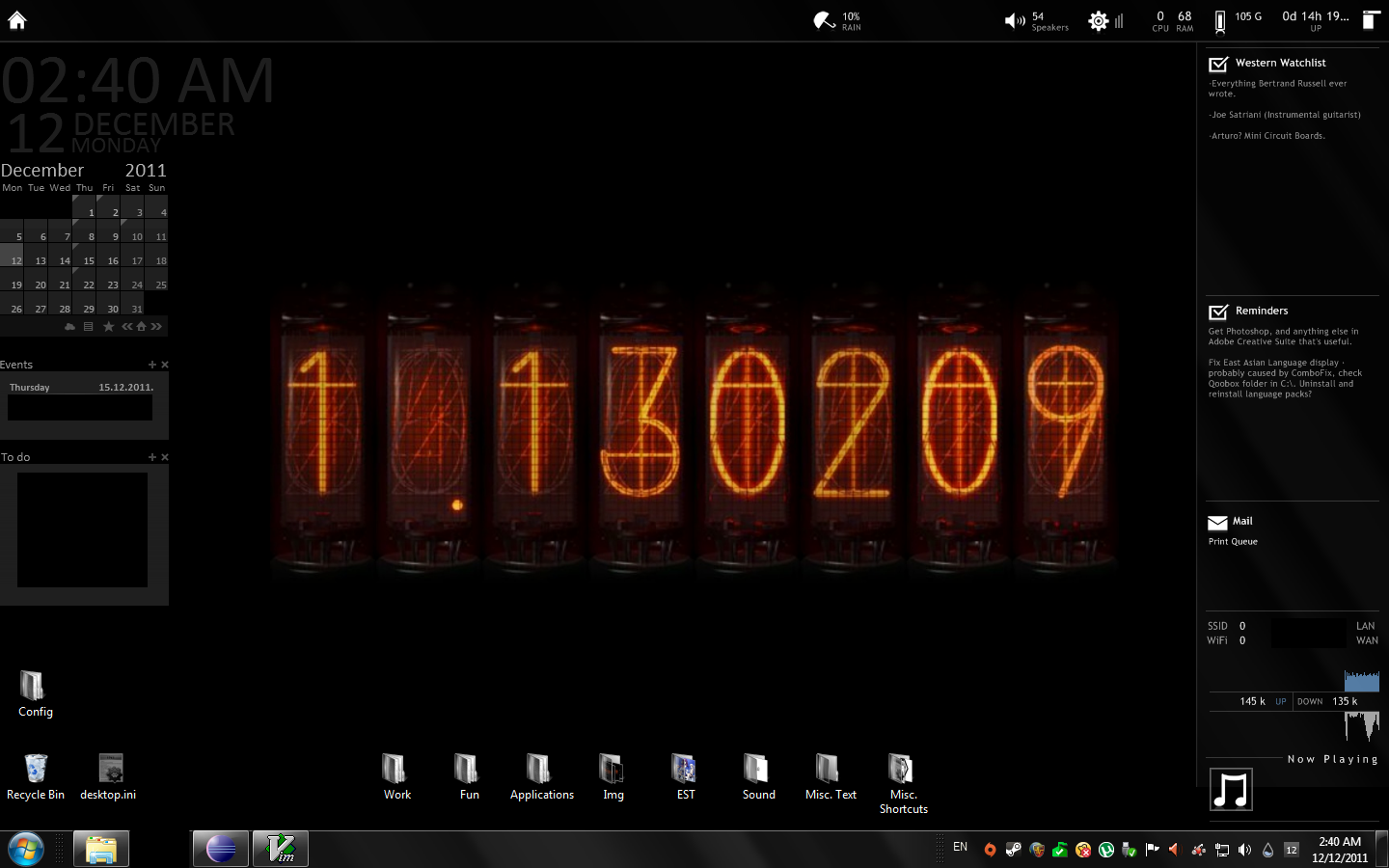
Task: Select the Work folder icon
Action: 396,777
